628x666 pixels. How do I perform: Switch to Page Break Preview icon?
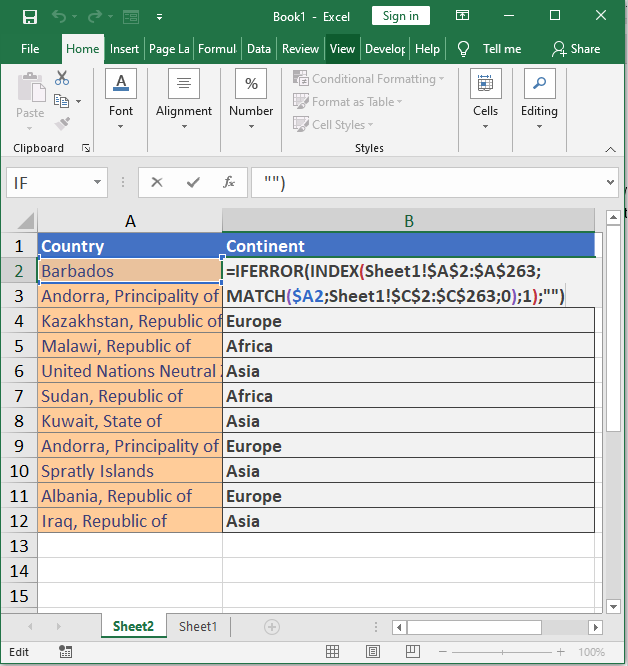click(x=413, y=652)
